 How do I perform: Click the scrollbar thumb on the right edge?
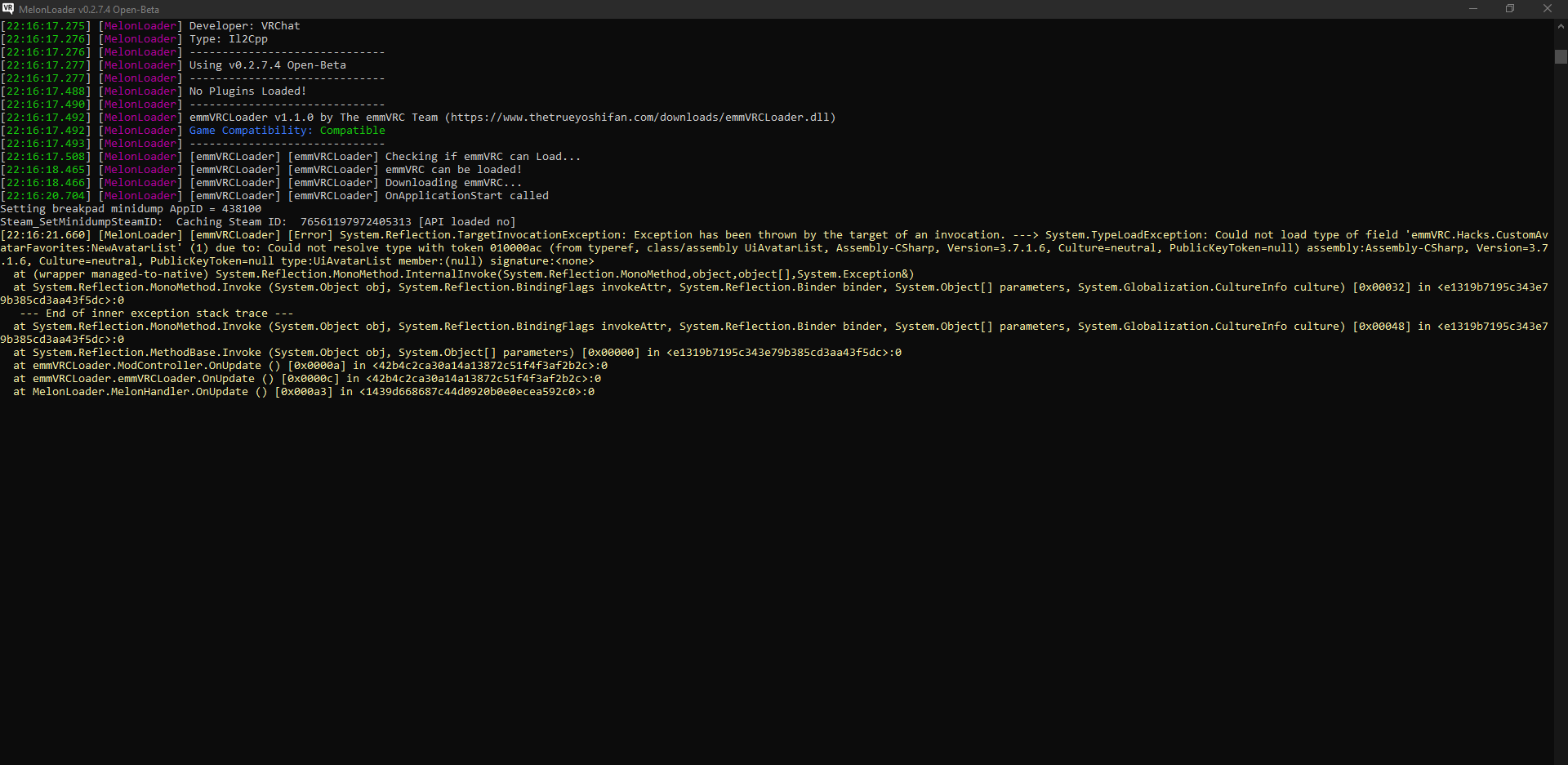click(1561, 57)
